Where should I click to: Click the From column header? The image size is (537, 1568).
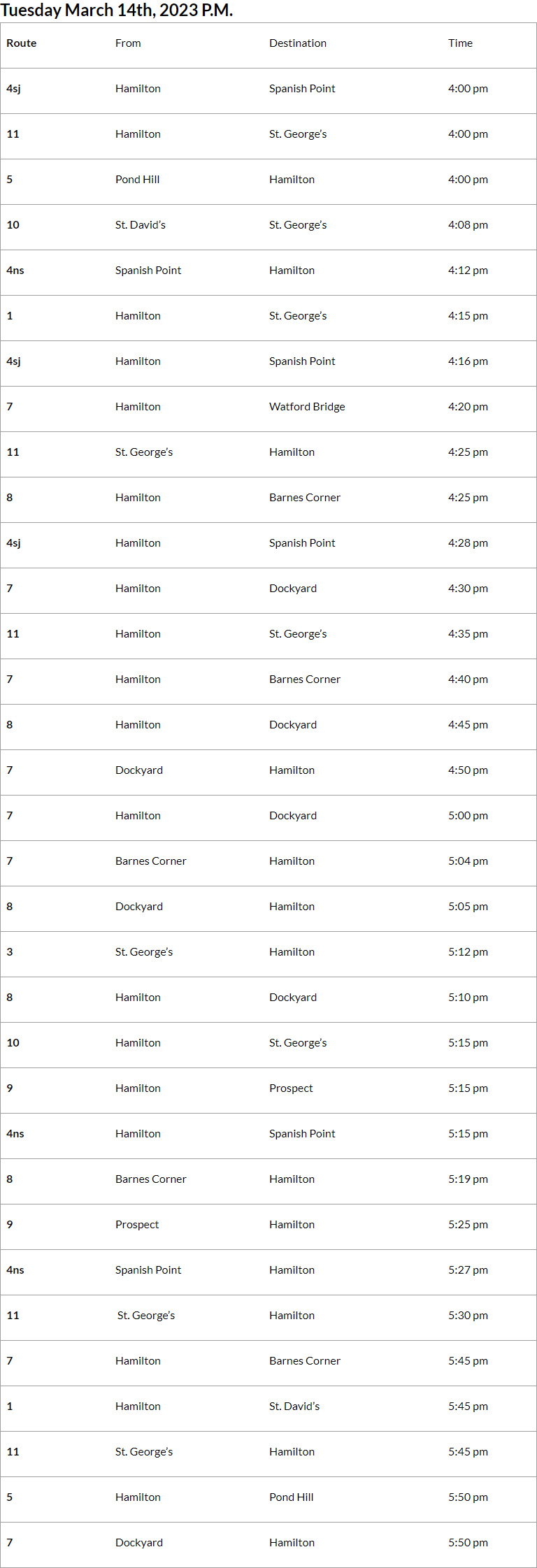[128, 43]
